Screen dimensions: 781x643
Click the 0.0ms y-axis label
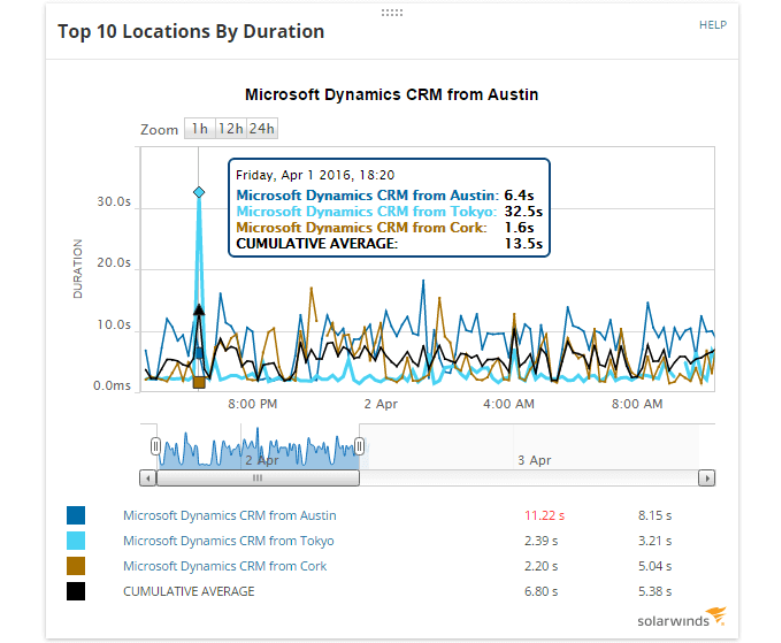[x=112, y=386]
